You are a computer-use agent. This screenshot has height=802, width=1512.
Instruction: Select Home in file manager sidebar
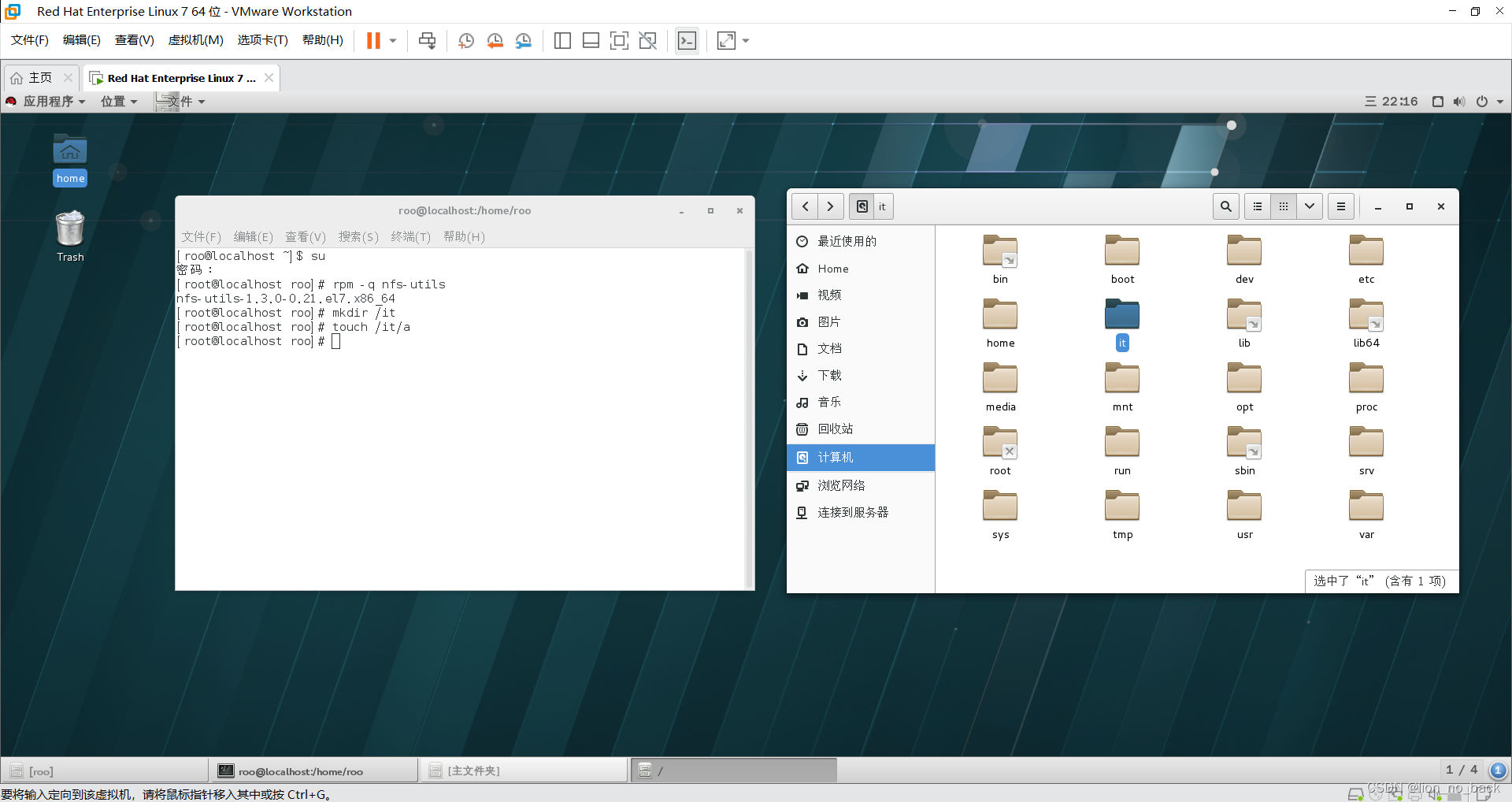pyautogui.click(x=861, y=269)
